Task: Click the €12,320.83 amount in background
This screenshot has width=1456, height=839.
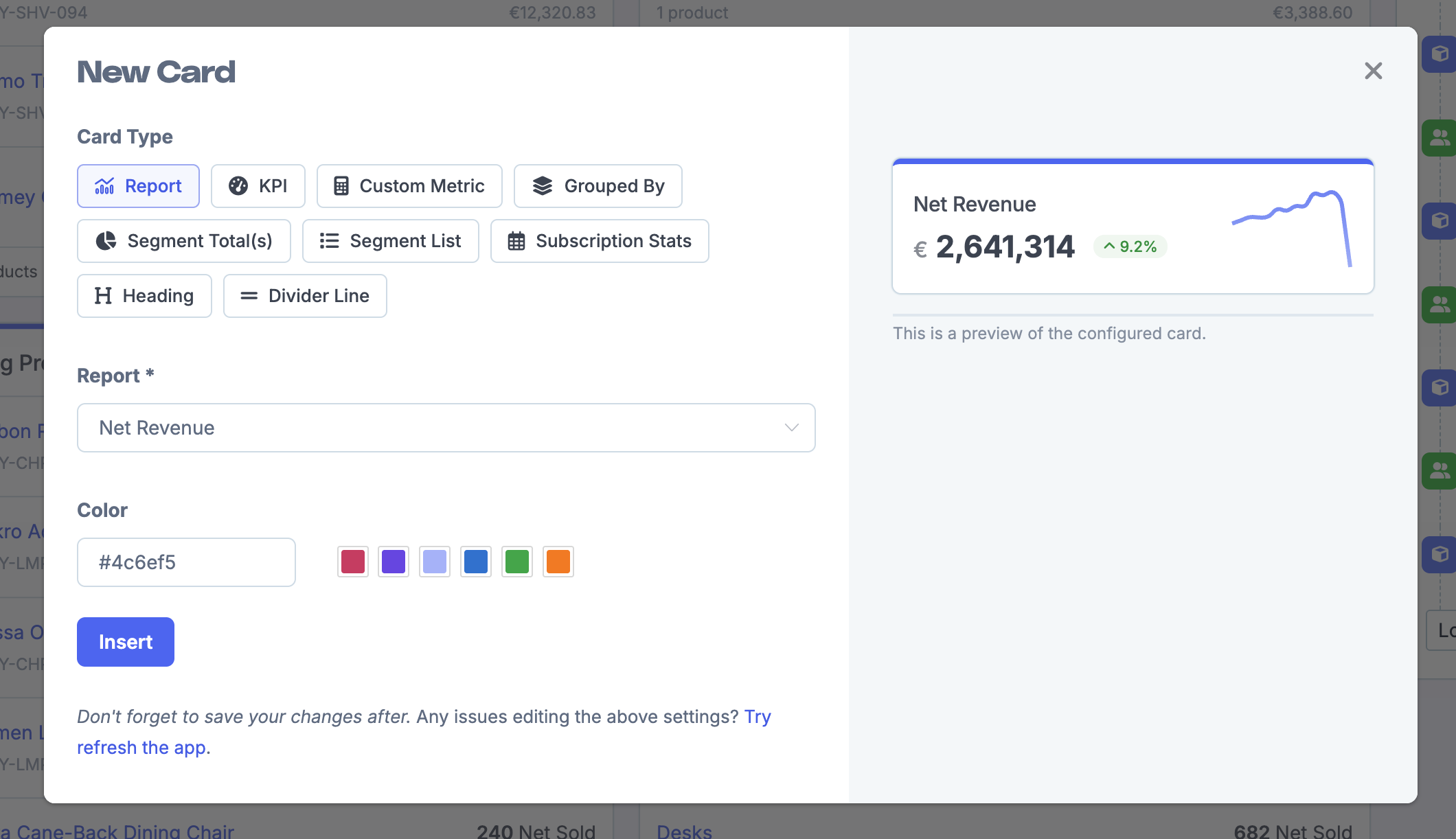Action: (x=552, y=12)
